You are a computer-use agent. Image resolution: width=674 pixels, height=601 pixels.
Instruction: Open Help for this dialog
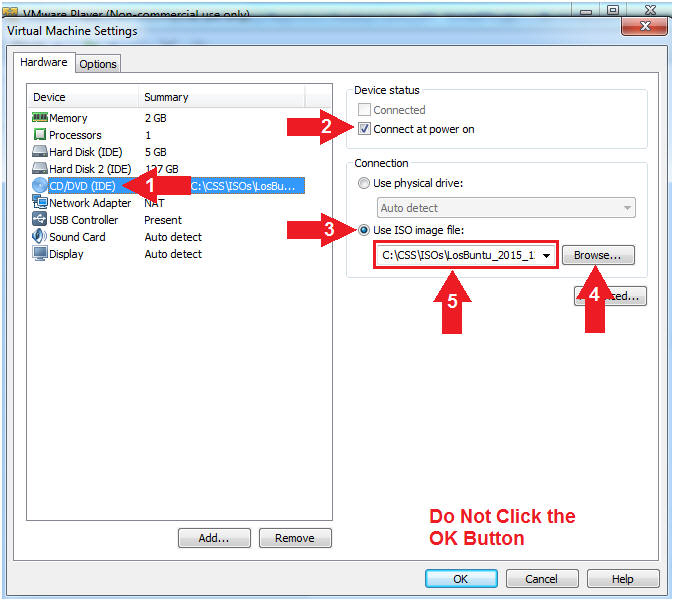click(623, 579)
